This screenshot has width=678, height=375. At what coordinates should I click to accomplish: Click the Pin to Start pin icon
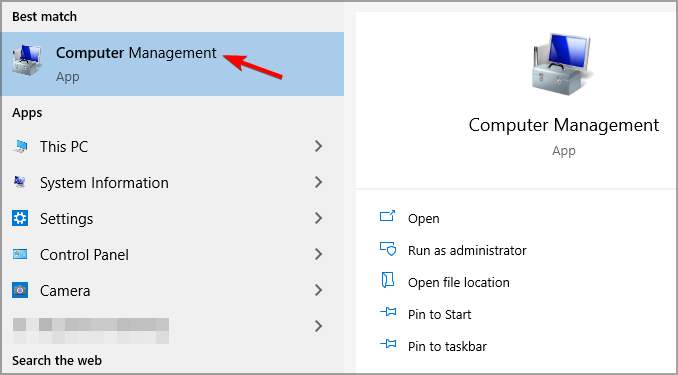[x=388, y=312]
